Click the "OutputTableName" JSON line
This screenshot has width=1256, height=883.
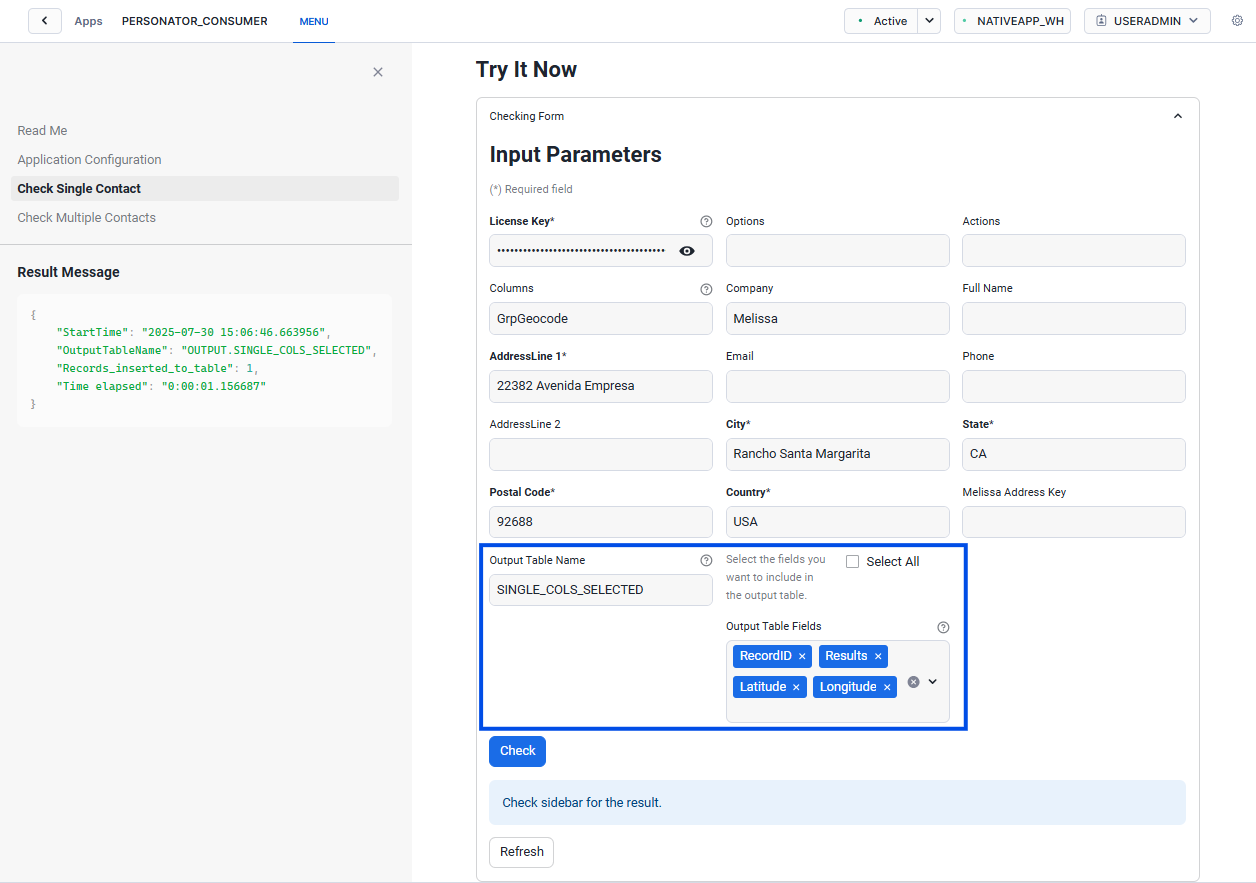pos(217,351)
